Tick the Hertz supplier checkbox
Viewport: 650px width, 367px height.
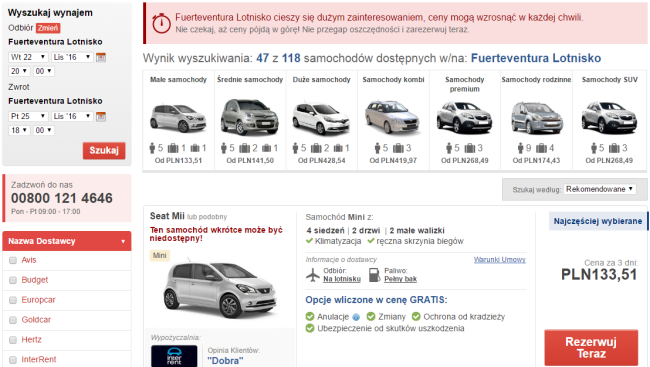pyautogui.click(x=13, y=340)
